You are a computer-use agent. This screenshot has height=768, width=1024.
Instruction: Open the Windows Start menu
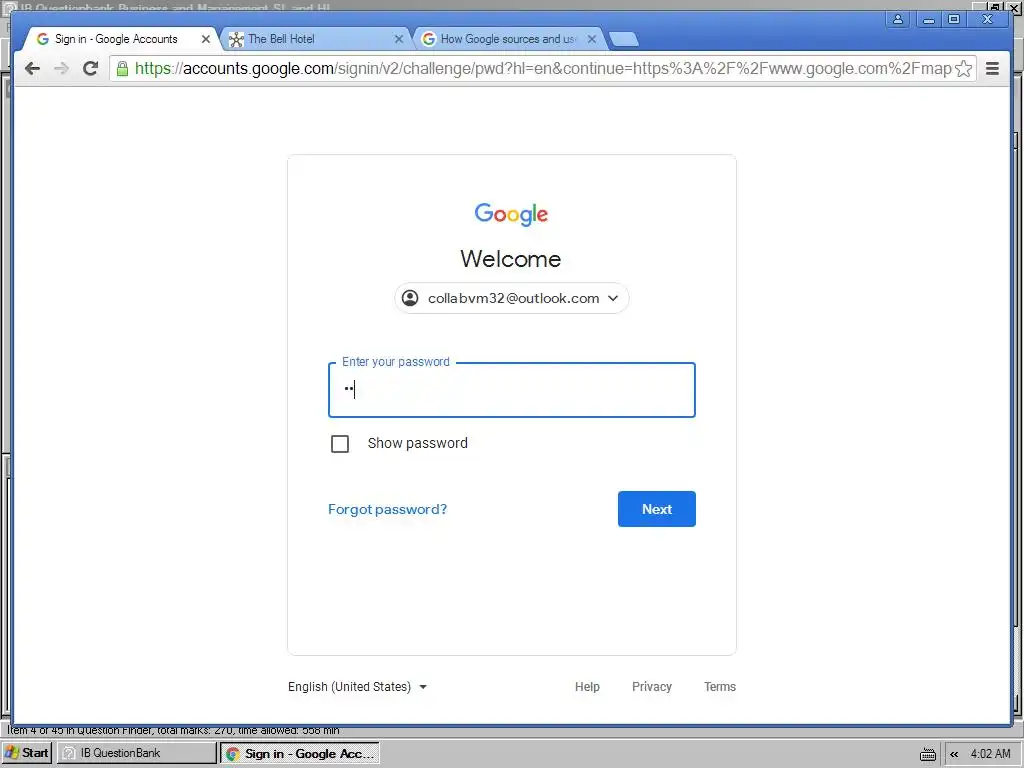click(x=27, y=753)
